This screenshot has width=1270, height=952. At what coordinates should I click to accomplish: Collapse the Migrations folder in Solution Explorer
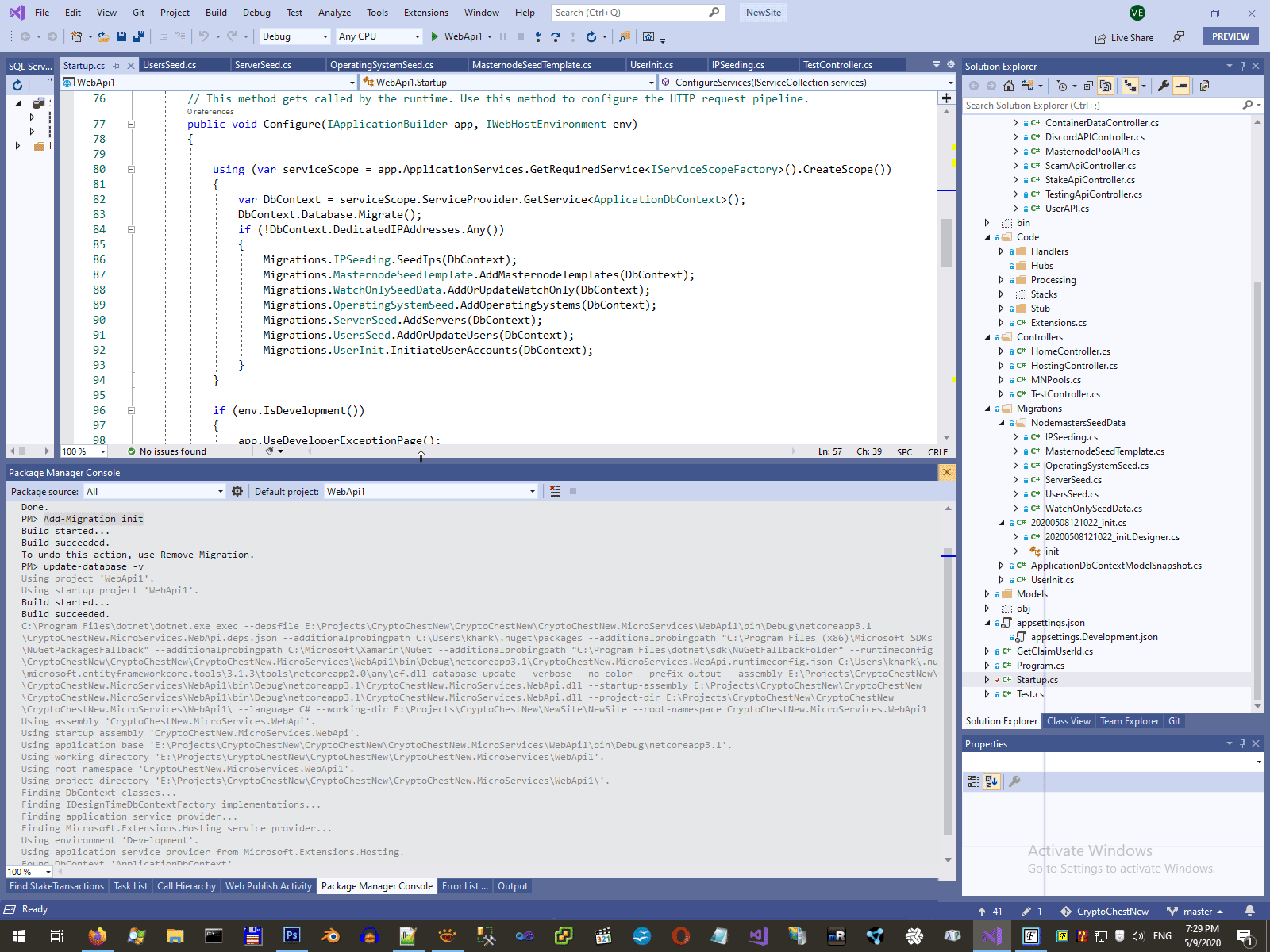click(988, 409)
